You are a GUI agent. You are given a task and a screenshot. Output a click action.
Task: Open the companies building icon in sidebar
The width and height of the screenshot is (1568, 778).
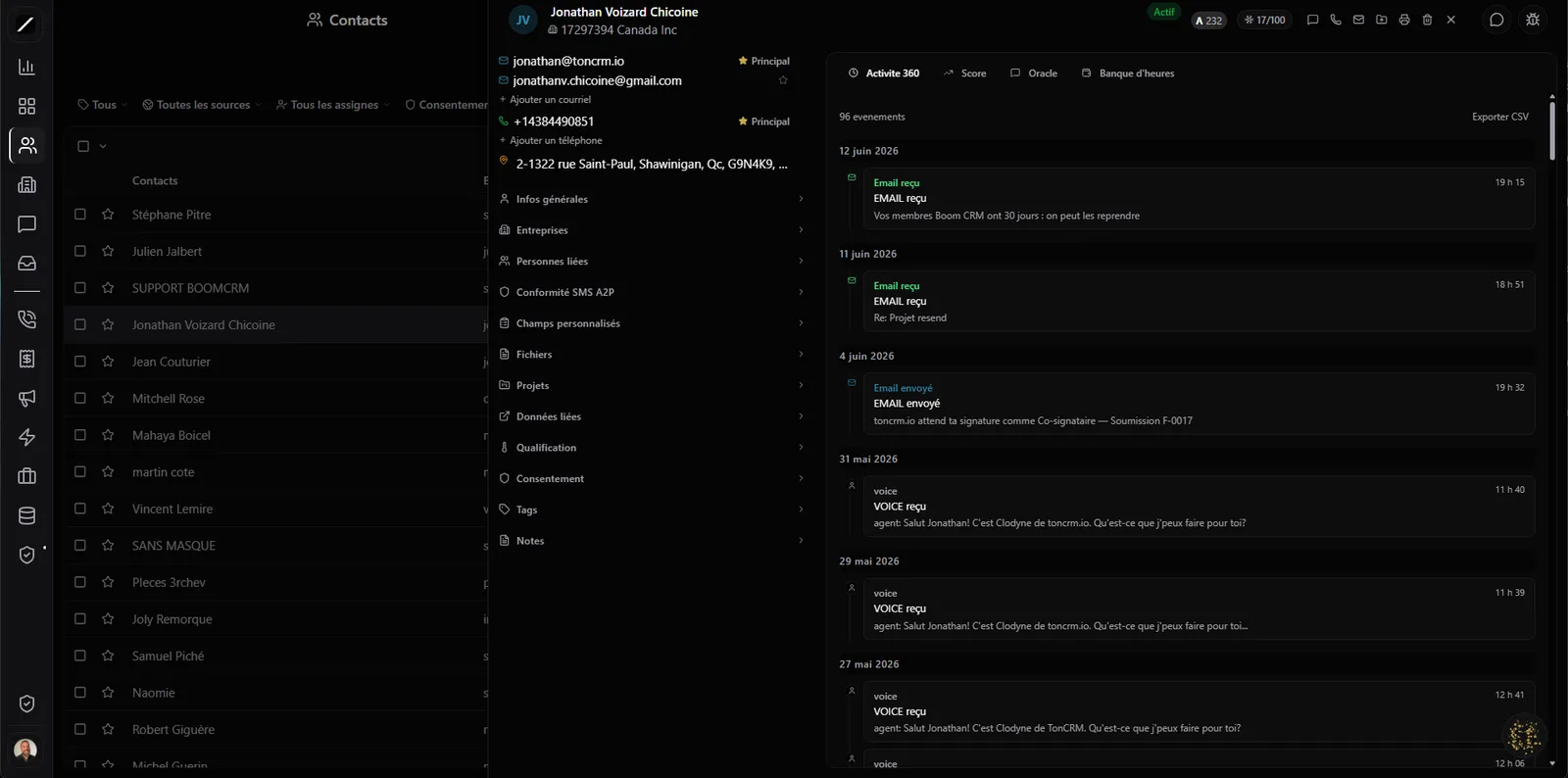point(26,184)
